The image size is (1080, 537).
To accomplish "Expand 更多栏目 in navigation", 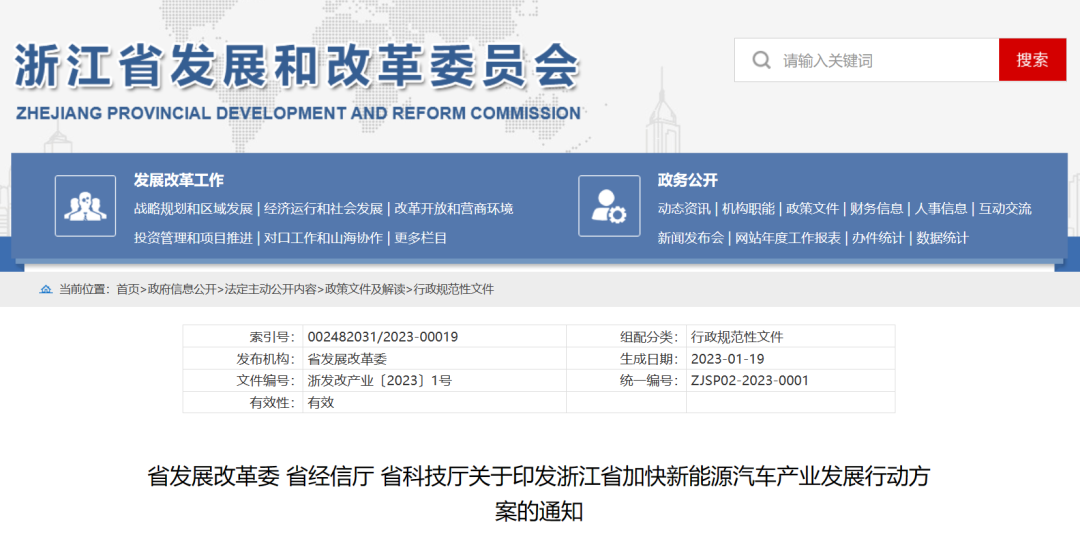I will pos(421,238).
